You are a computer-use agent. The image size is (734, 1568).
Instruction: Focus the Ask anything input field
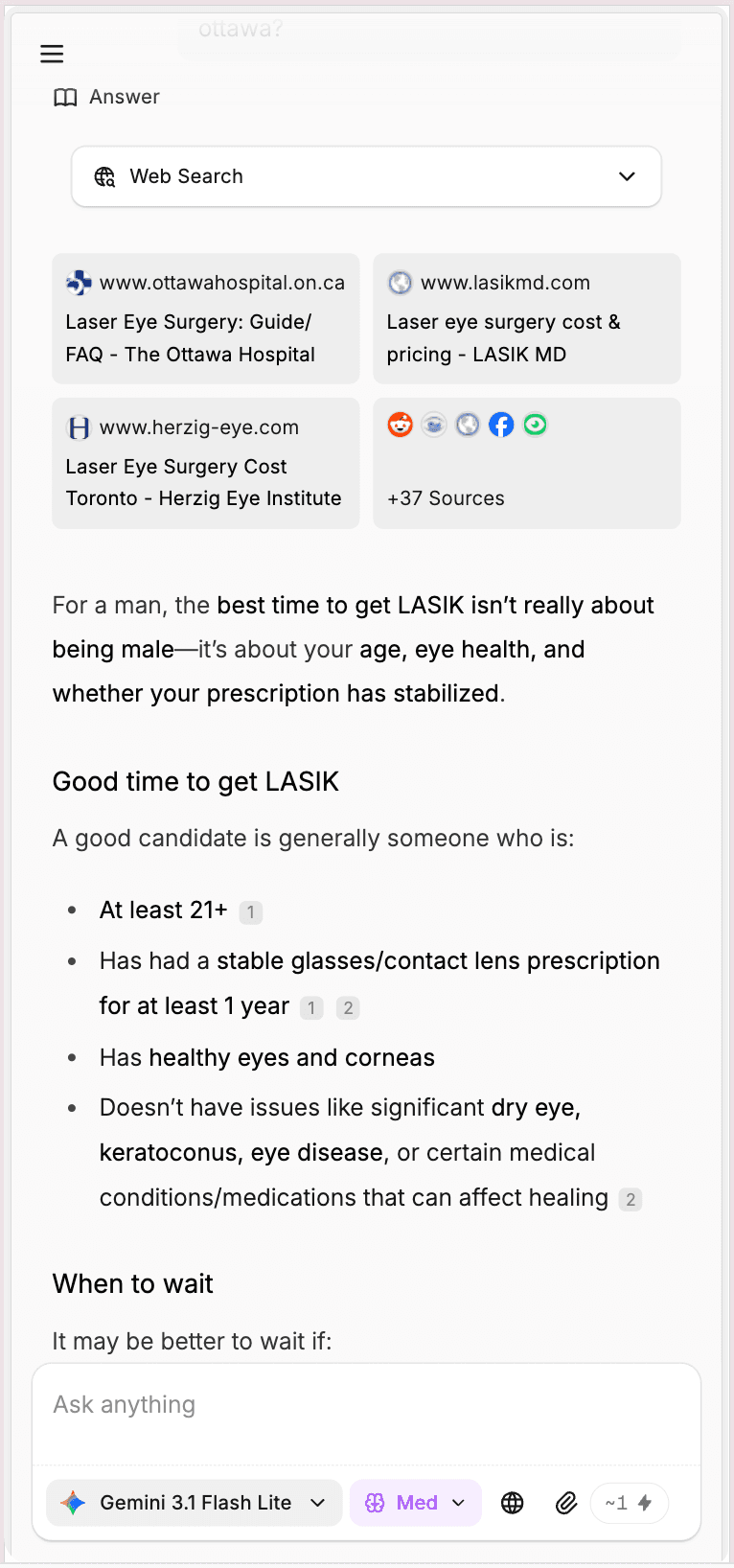pyautogui.click(x=367, y=1415)
